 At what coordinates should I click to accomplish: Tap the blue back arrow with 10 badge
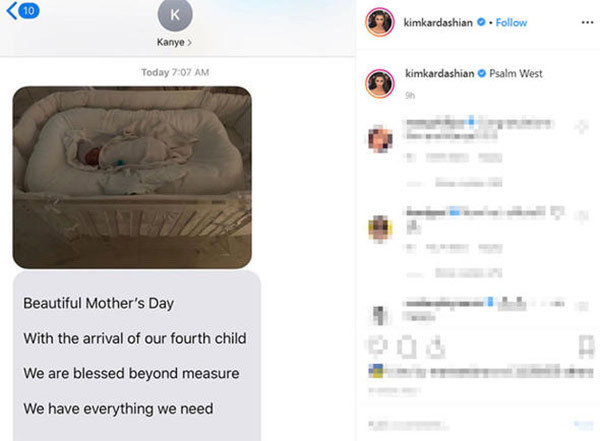click(23, 10)
